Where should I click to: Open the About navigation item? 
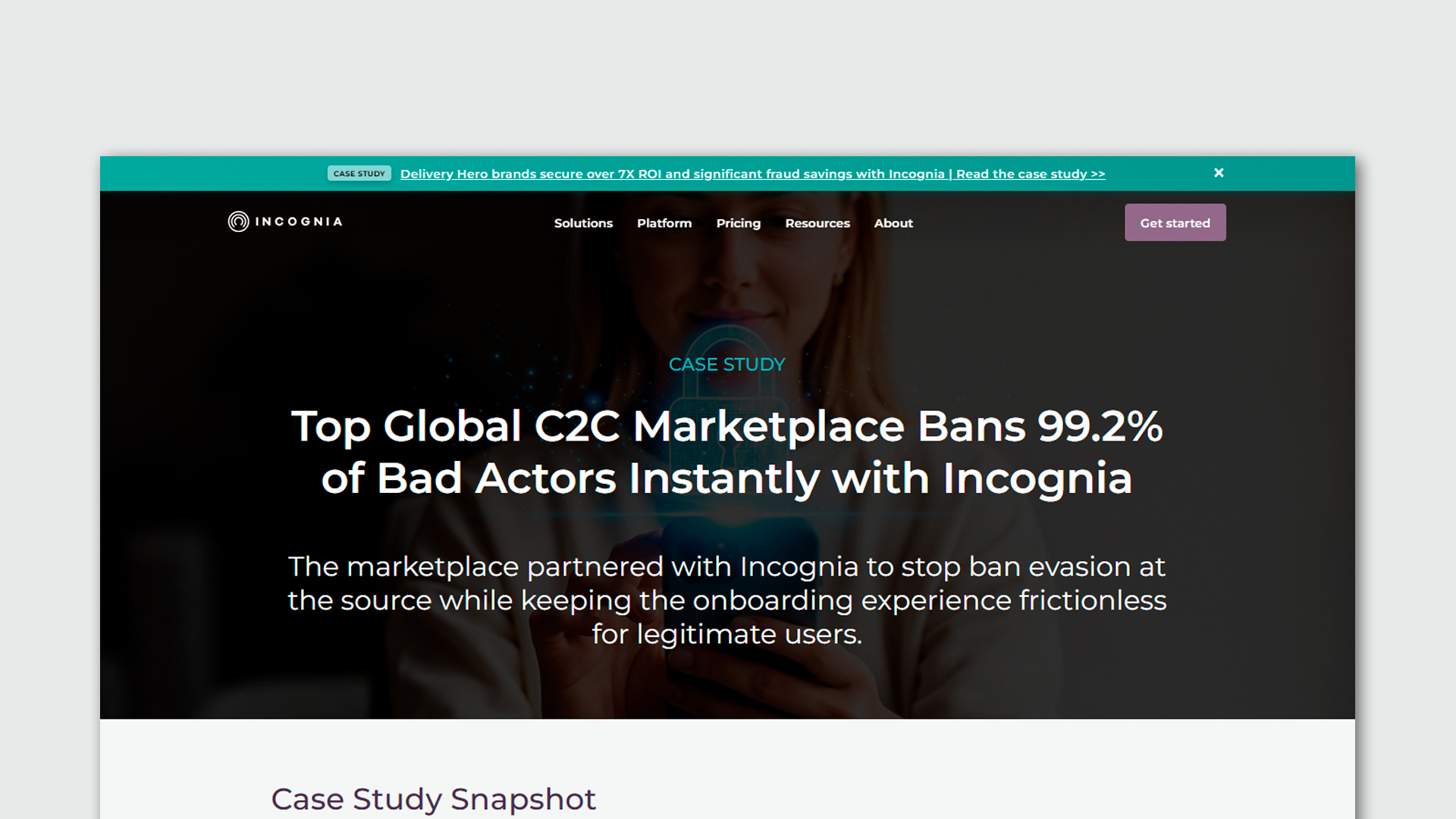(893, 223)
